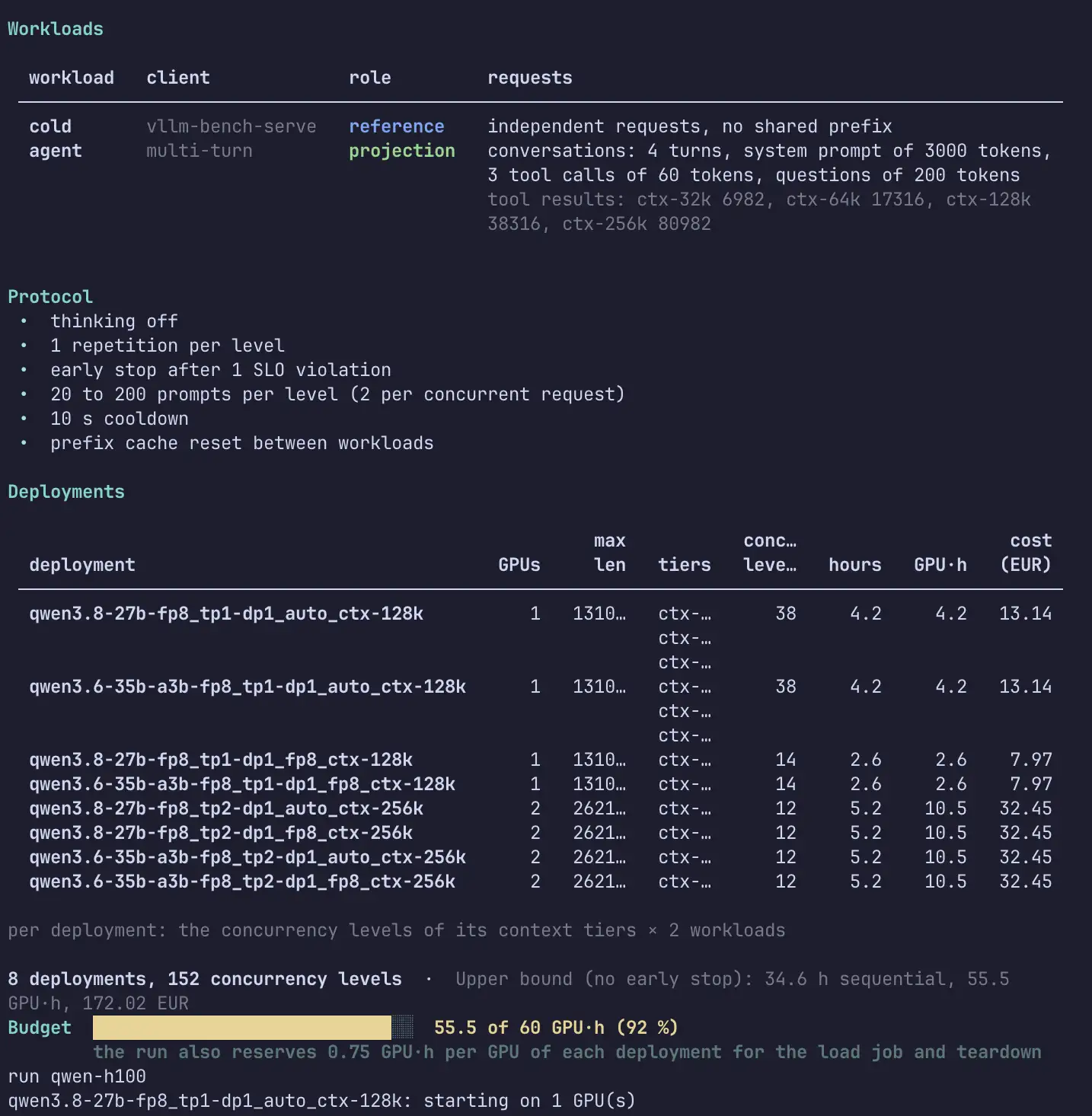Click "independent requests, no shared prefix" text

[690, 126]
